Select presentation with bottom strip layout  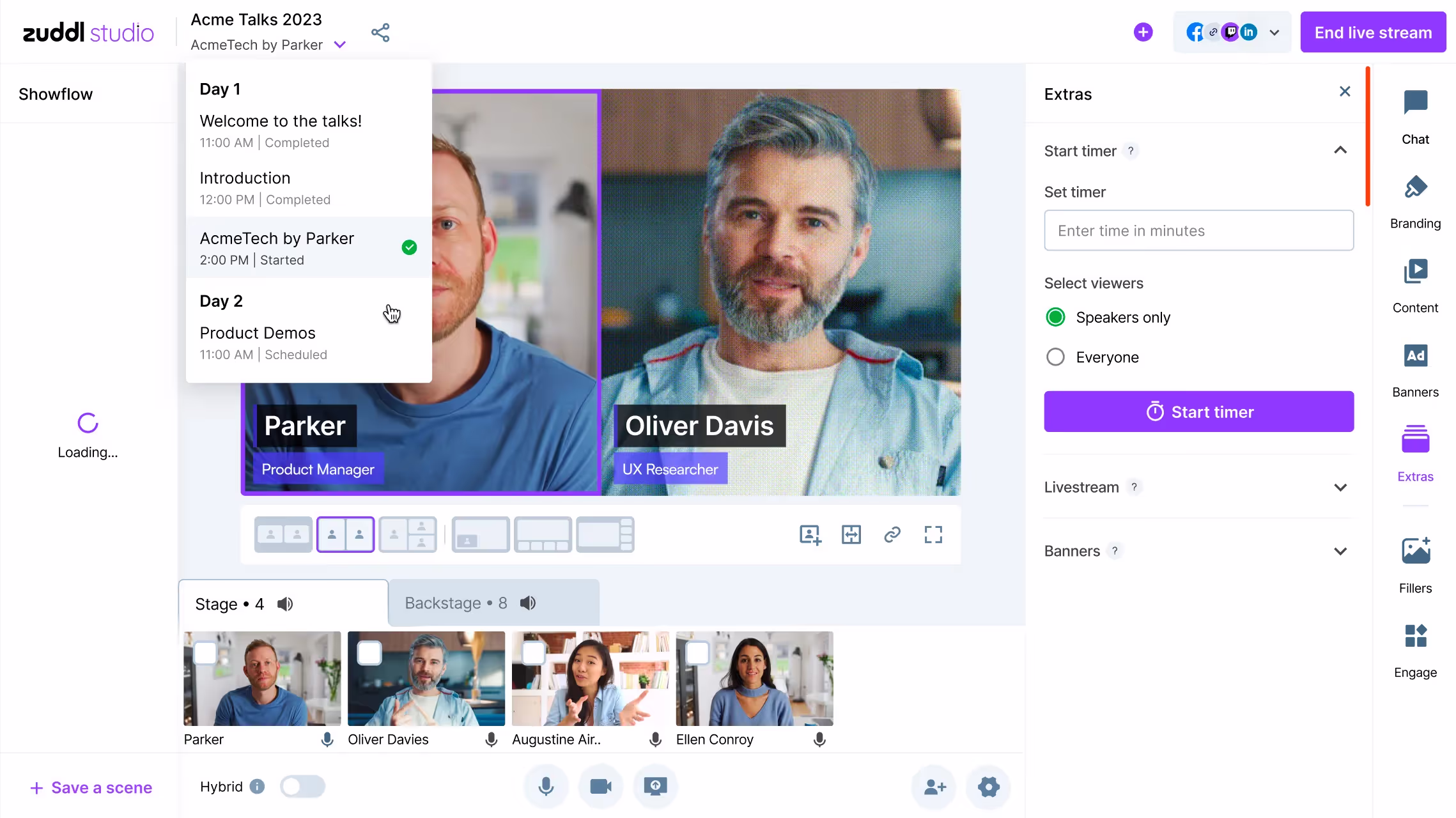pos(543,534)
